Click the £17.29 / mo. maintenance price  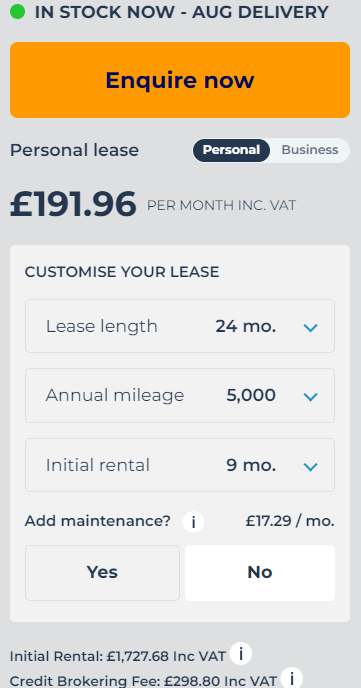tap(290, 521)
